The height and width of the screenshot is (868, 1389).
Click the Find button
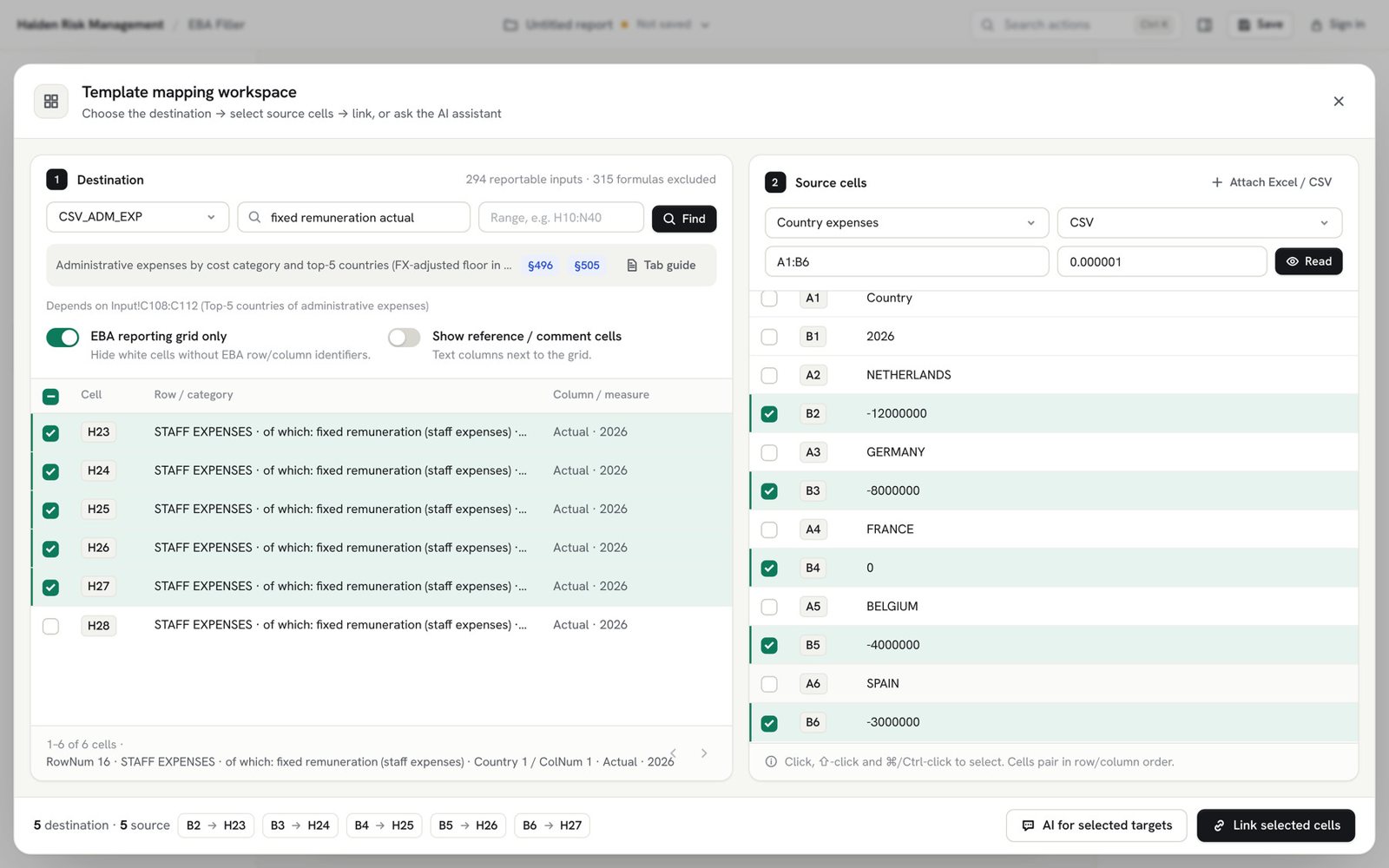(684, 219)
